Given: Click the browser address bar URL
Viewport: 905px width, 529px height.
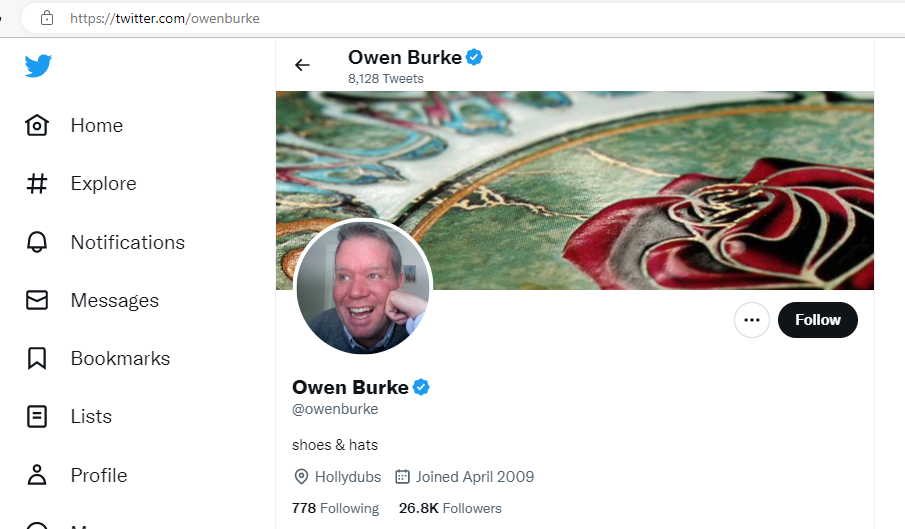Looking at the screenshot, I should click(164, 18).
